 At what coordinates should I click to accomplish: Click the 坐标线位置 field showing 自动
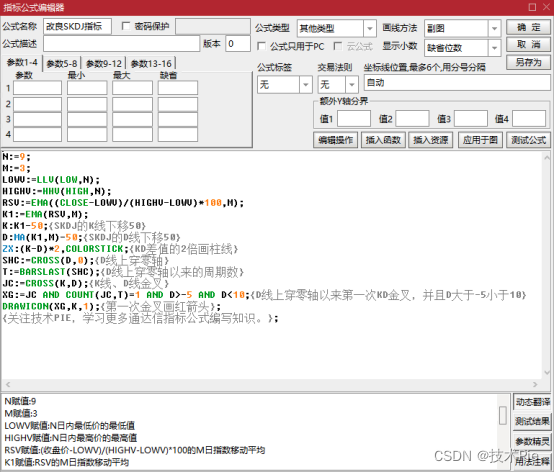[x=457, y=83]
